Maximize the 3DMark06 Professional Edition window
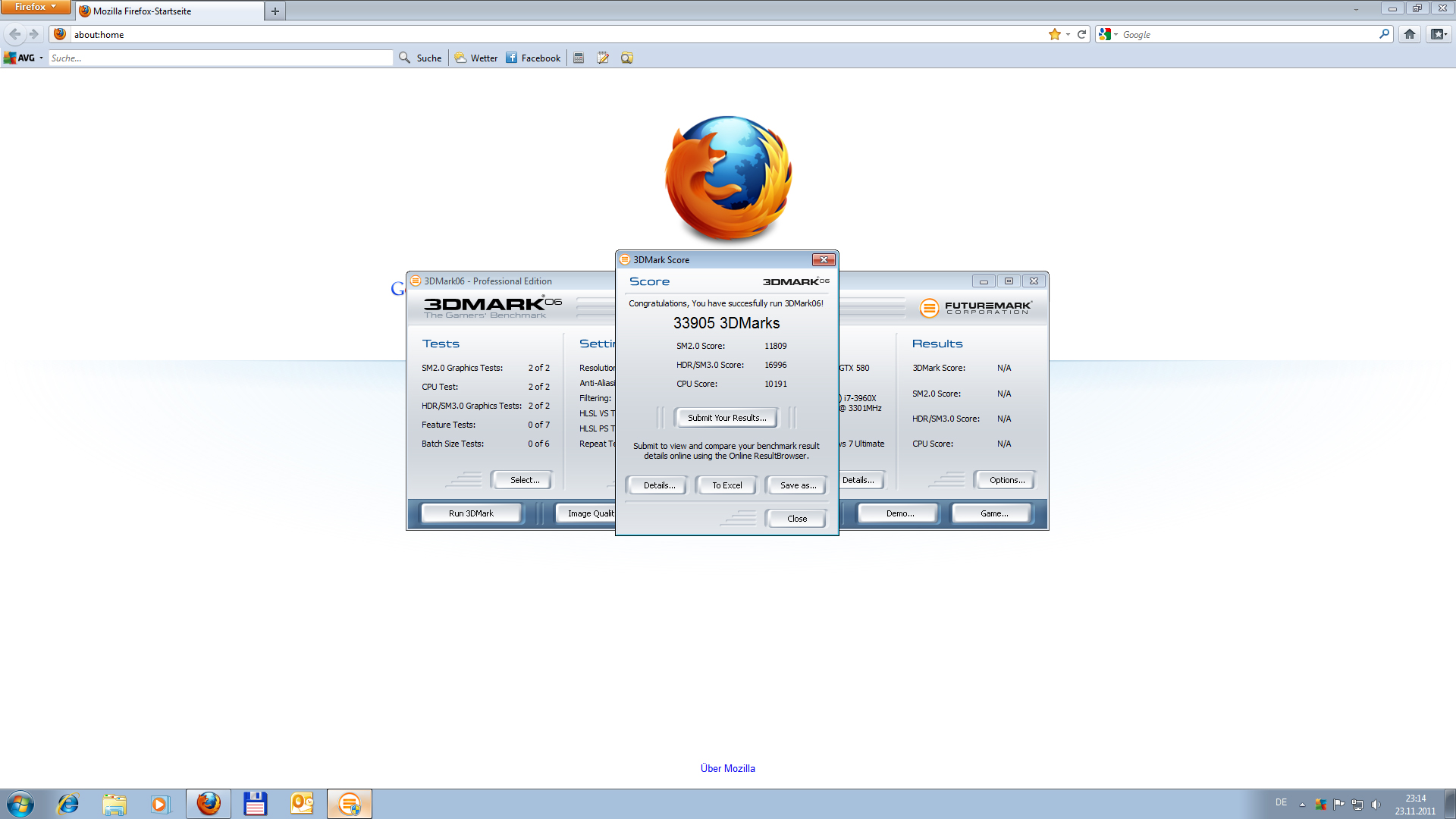Image resolution: width=1456 pixels, height=819 pixels. pyautogui.click(x=1009, y=281)
